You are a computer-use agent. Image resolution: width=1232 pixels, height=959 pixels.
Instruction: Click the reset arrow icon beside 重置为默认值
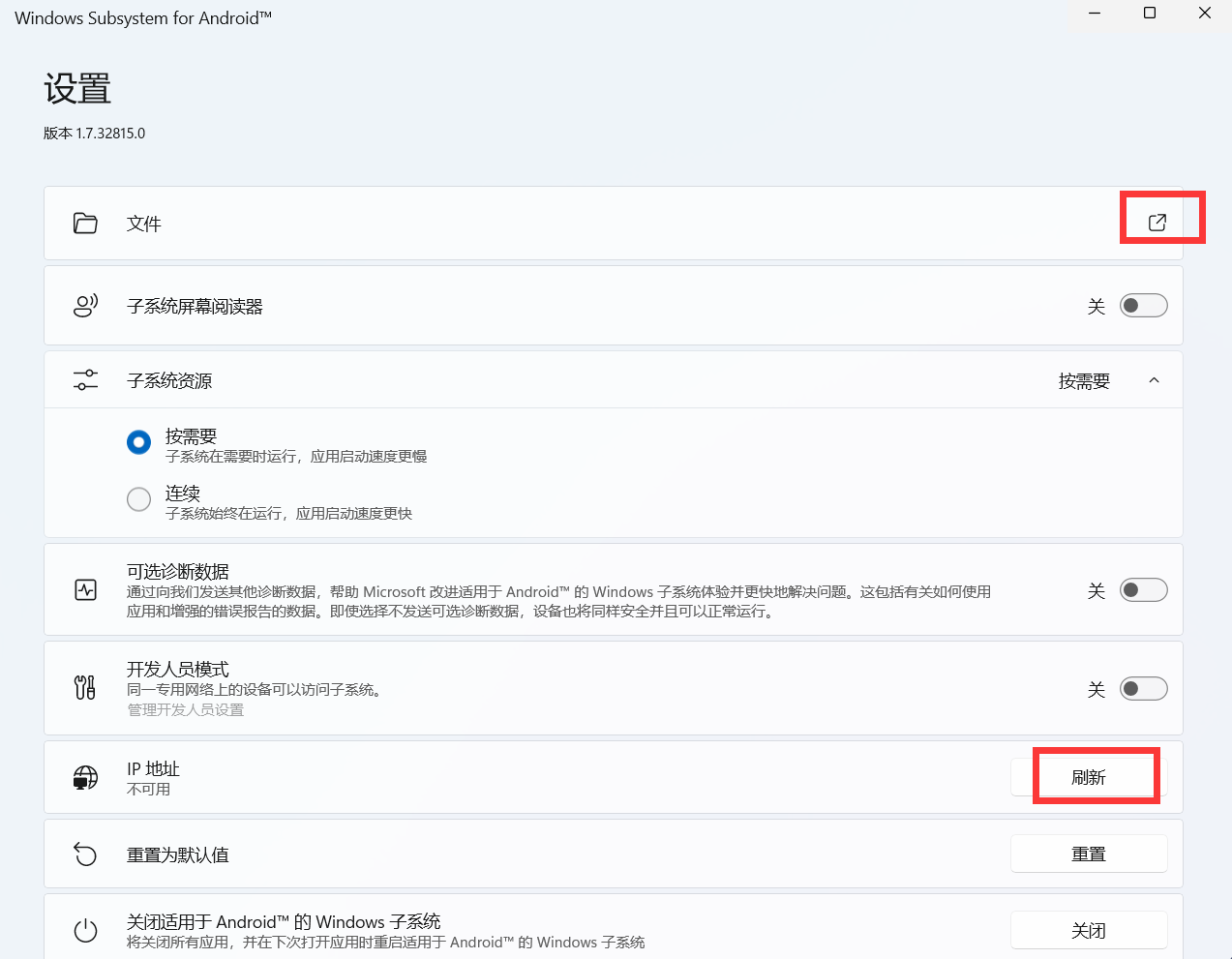(85, 854)
